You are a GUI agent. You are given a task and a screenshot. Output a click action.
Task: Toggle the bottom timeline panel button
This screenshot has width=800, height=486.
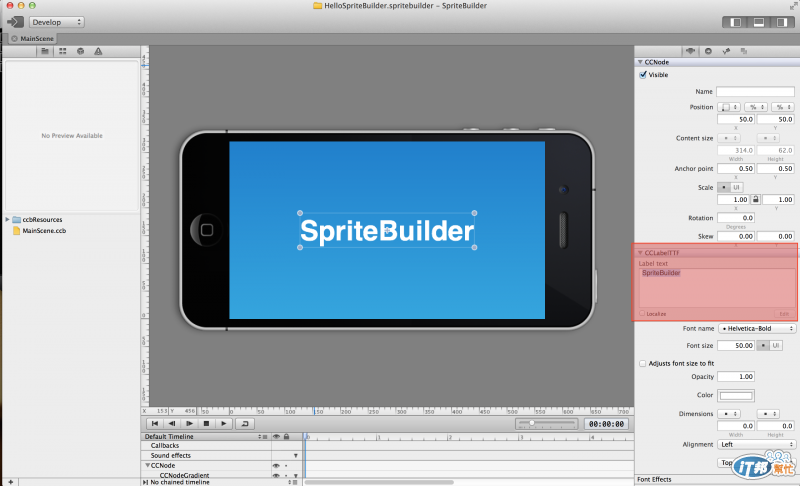coord(759,22)
